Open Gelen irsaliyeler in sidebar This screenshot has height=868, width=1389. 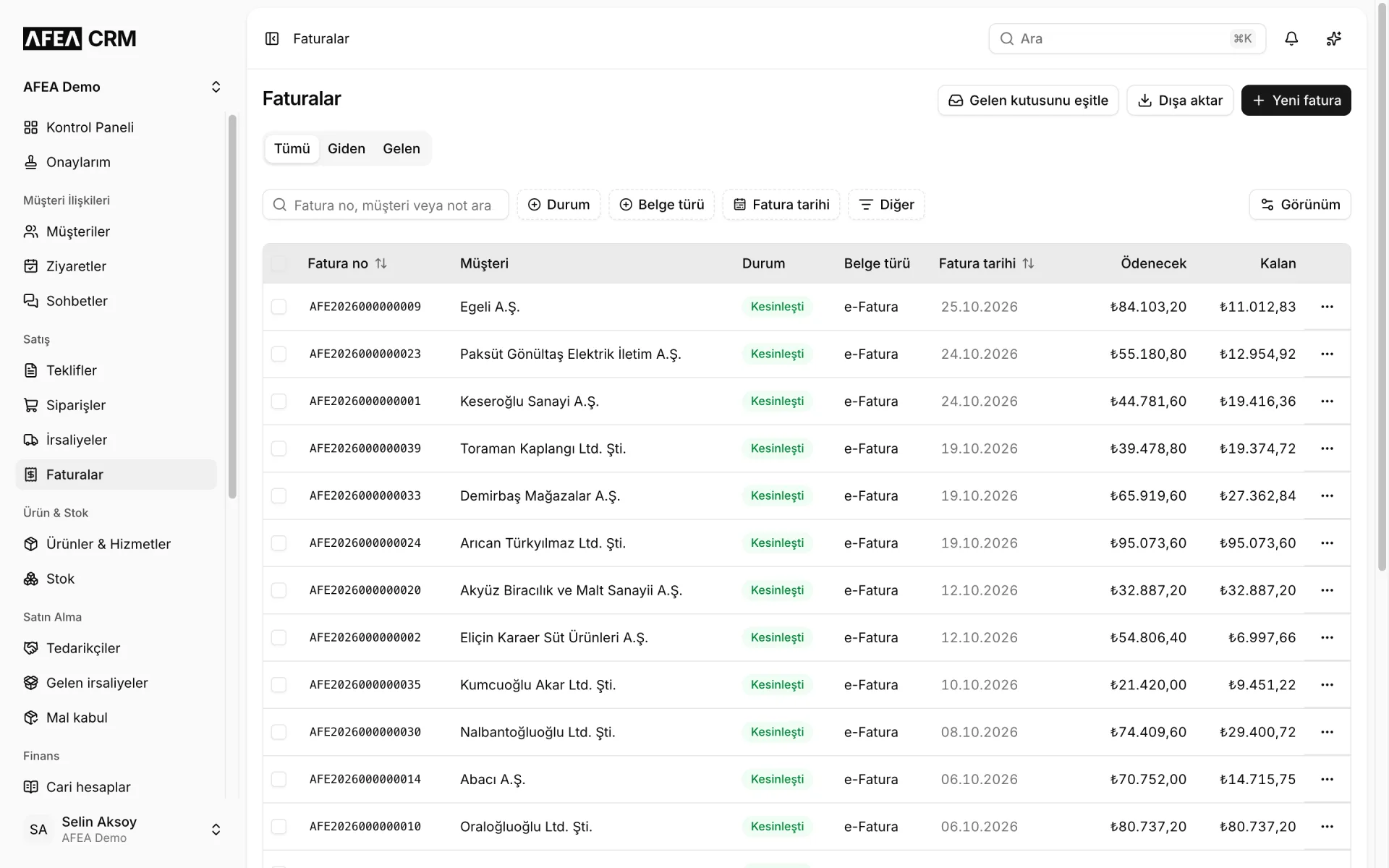116,683
